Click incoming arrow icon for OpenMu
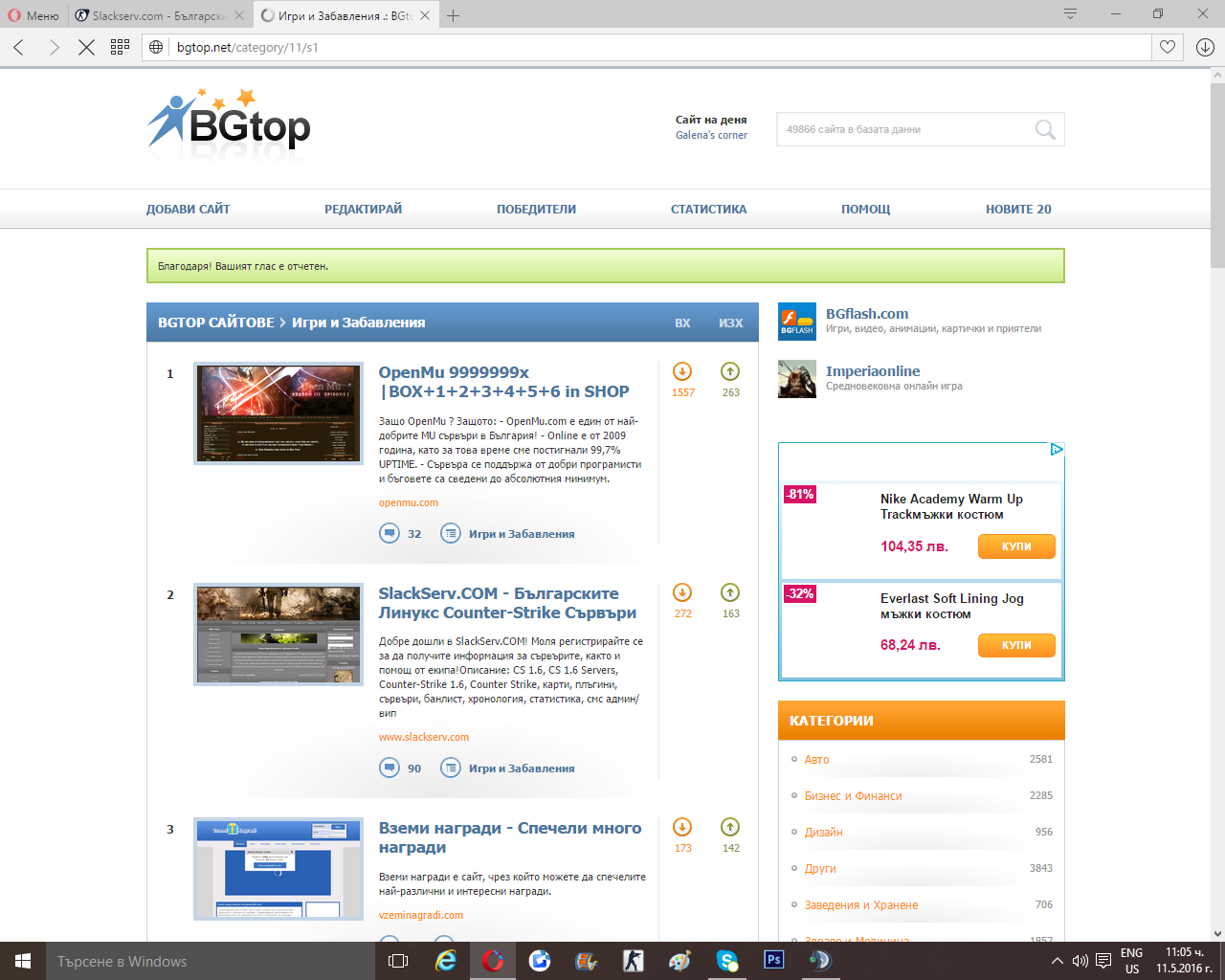This screenshot has height=980, width=1225. (x=682, y=371)
